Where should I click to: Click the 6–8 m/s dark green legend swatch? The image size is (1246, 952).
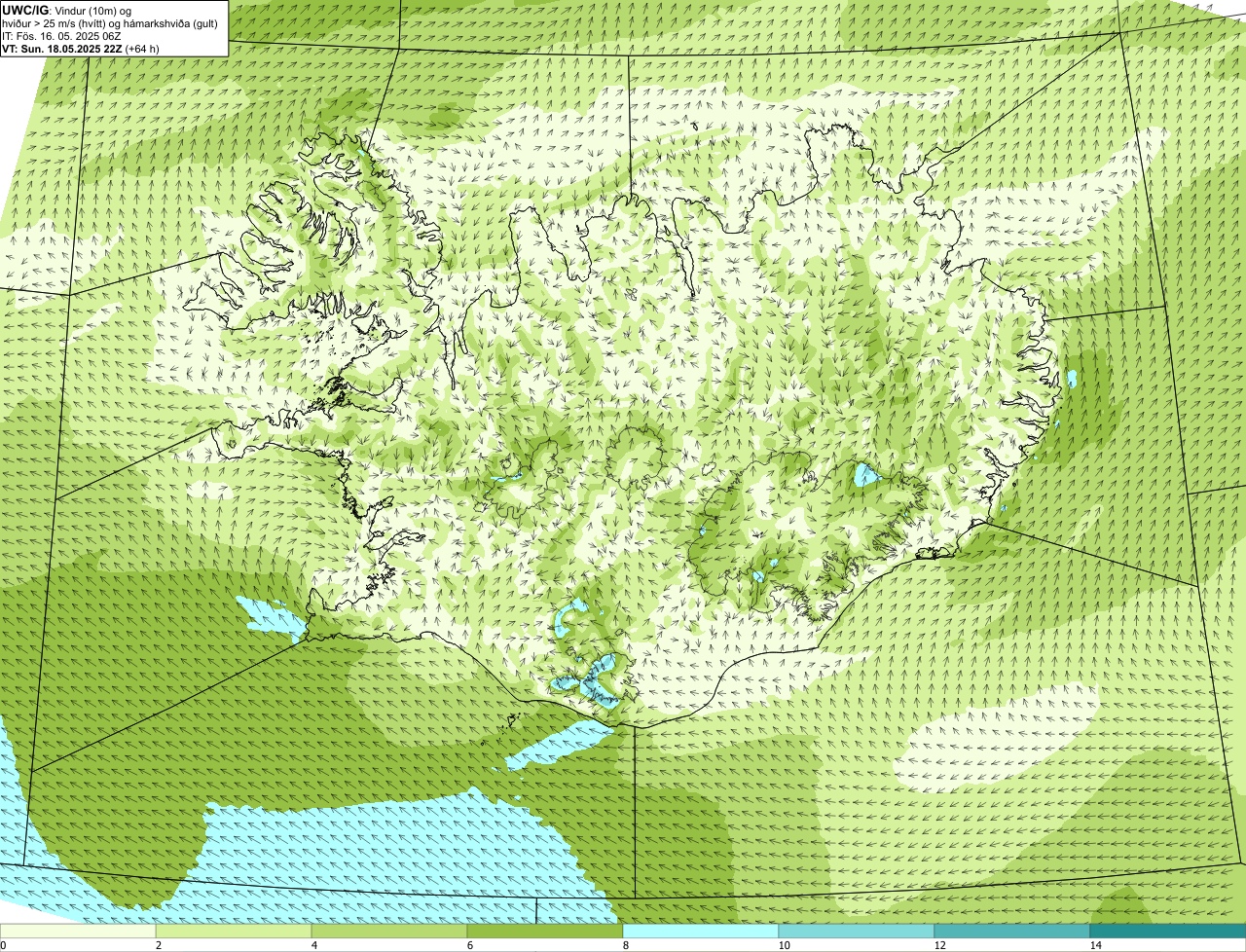coord(545,931)
